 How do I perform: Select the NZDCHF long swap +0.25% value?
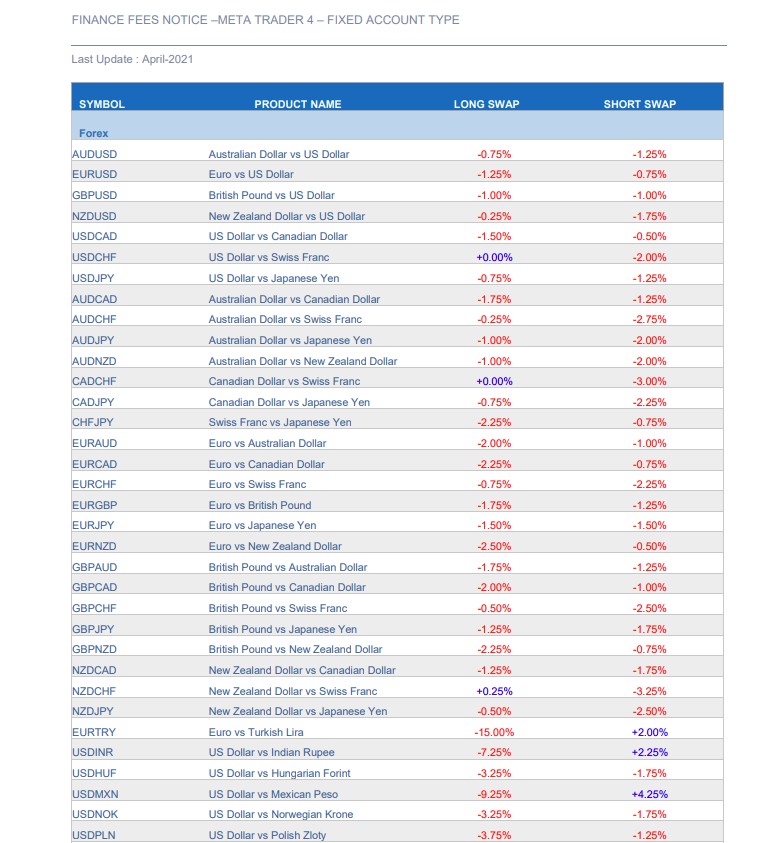pos(495,691)
